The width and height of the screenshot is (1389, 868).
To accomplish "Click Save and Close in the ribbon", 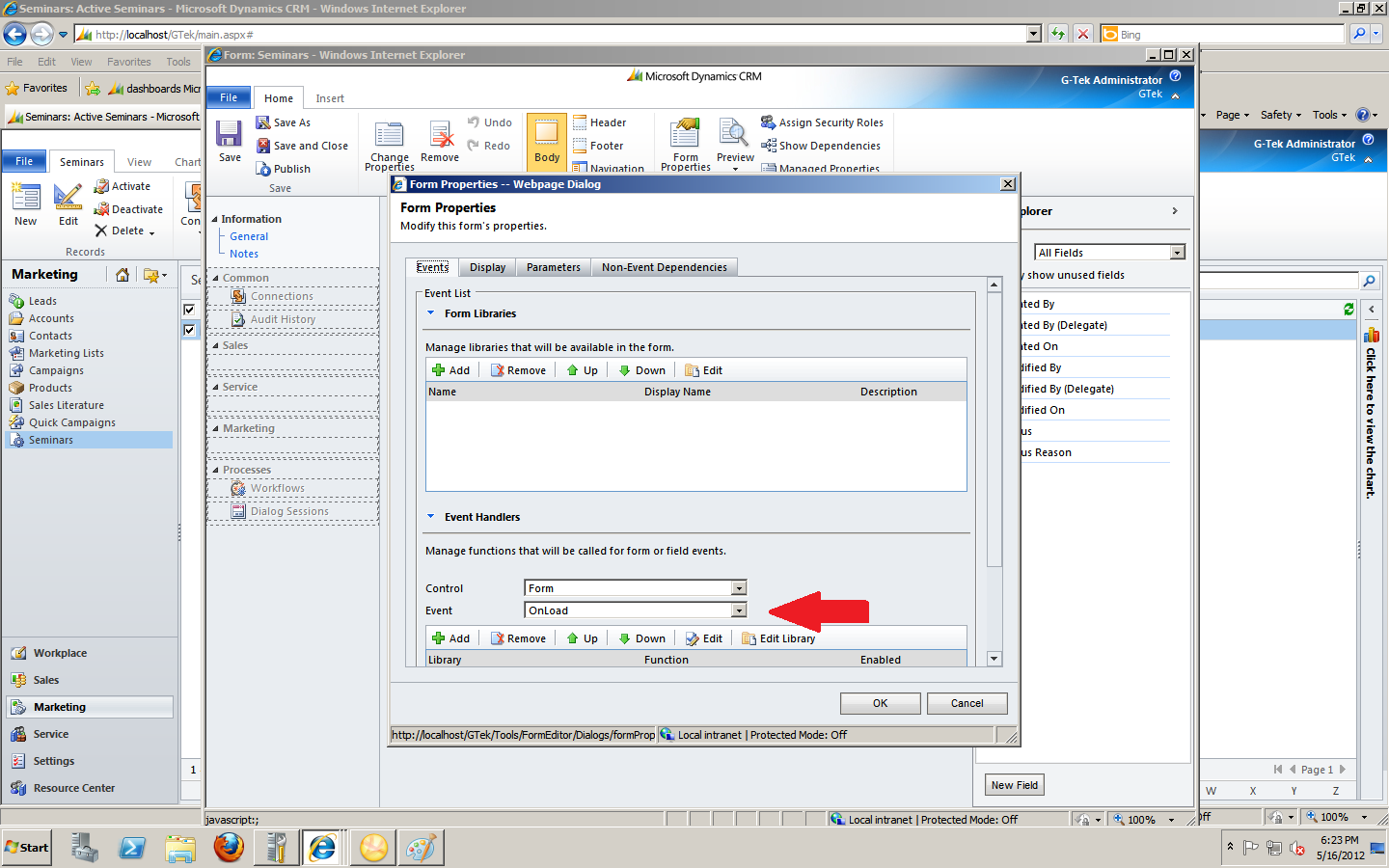I will (302, 146).
